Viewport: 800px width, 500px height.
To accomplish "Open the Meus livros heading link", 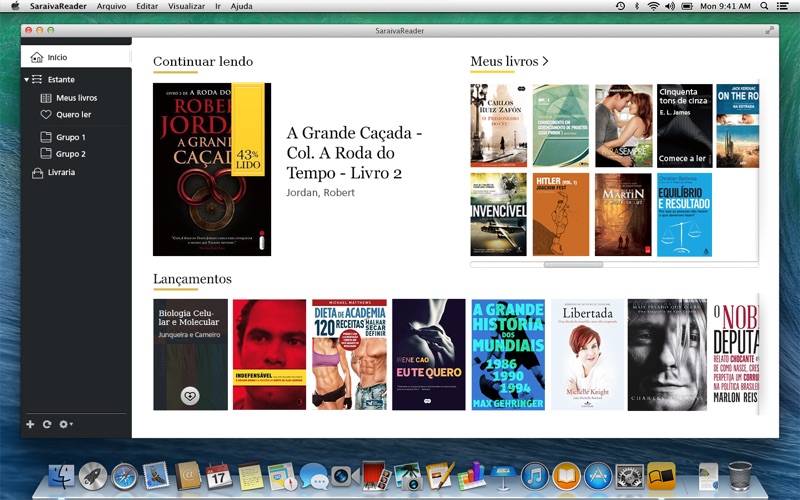I will tap(509, 61).
